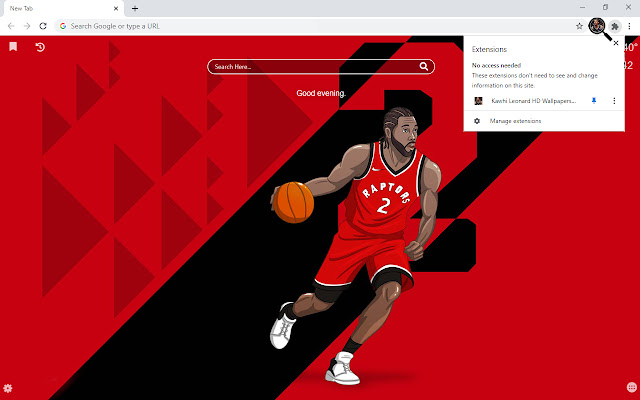Click the Kawhi Leonard extension thumbnail icon
The width and height of the screenshot is (640, 400).
pos(478,100)
